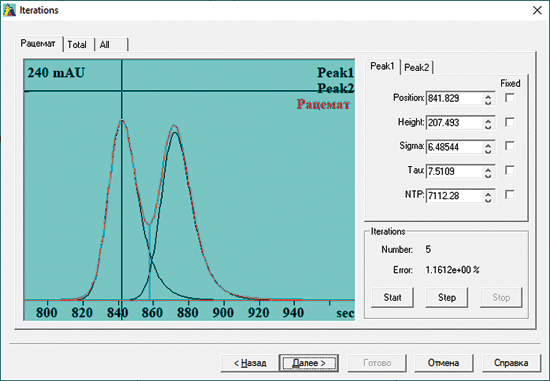Increase Sigma with the up arrow
Screen dimensions: 550x381
click(x=488, y=144)
